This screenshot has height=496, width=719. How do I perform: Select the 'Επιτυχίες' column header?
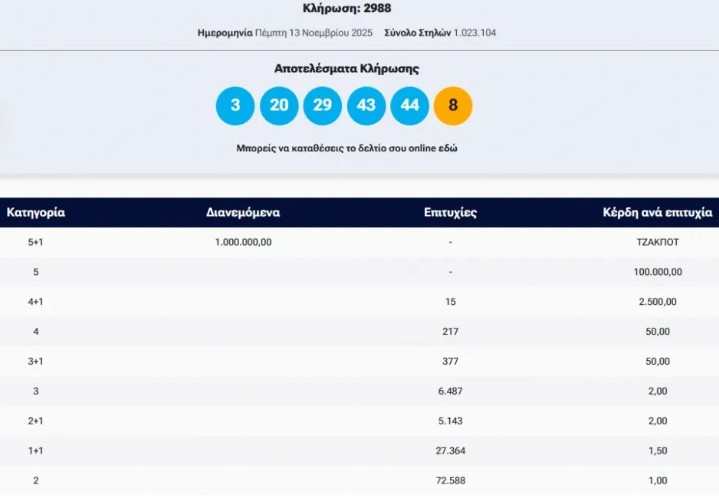[x=451, y=213]
